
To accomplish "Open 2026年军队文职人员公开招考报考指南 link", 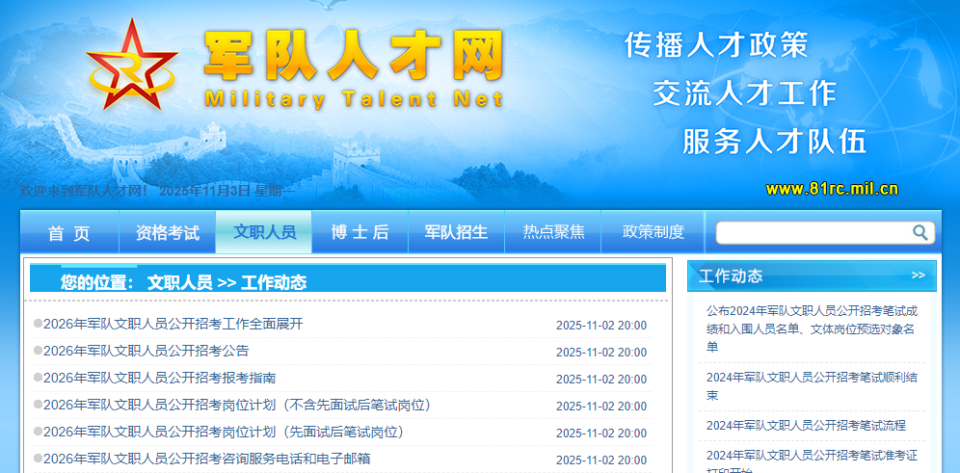I will (160, 378).
